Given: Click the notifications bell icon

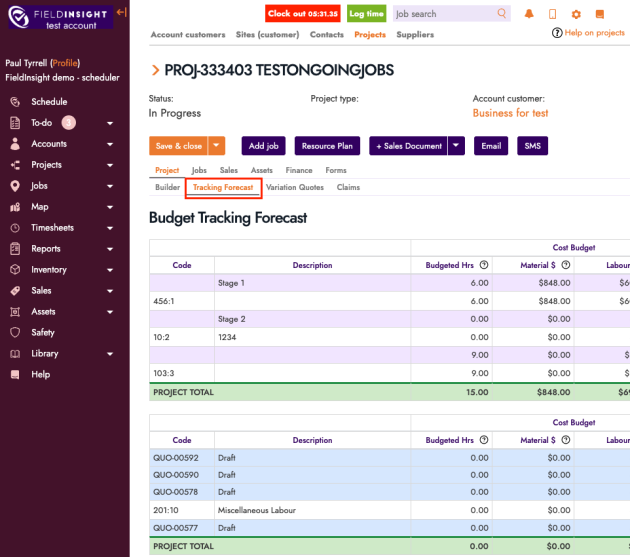Looking at the screenshot, I should [x=529, y=15].
